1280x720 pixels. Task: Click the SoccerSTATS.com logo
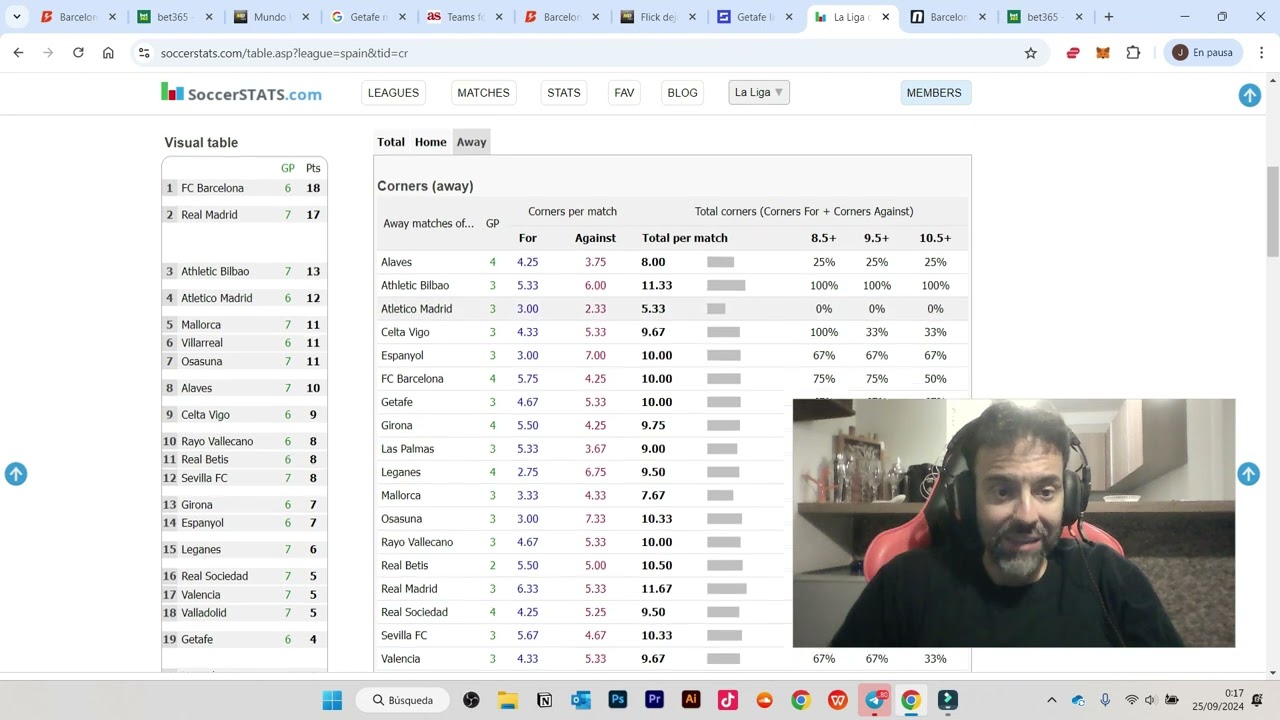pyautogui.click(x=241, y=93)
